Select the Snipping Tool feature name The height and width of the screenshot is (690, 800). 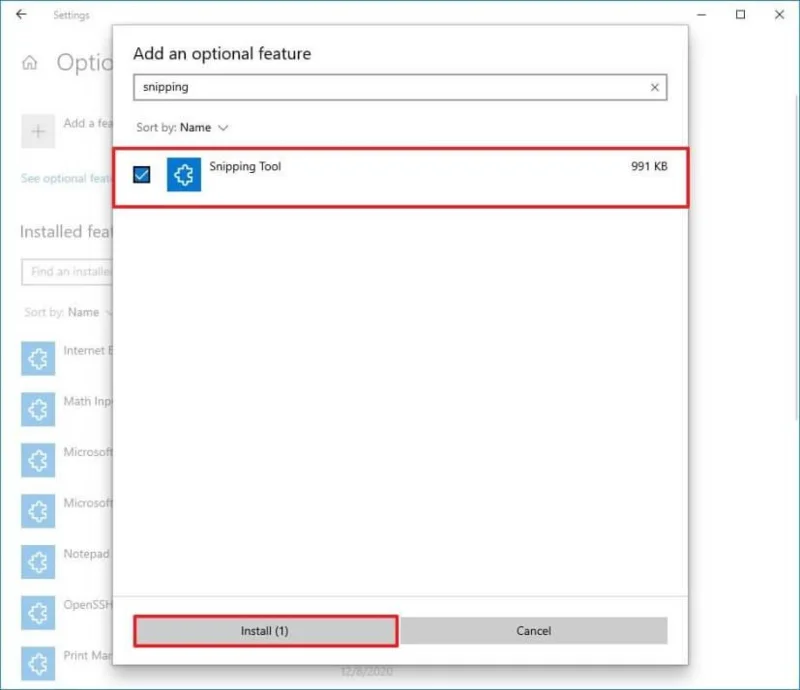pos(245,166)
